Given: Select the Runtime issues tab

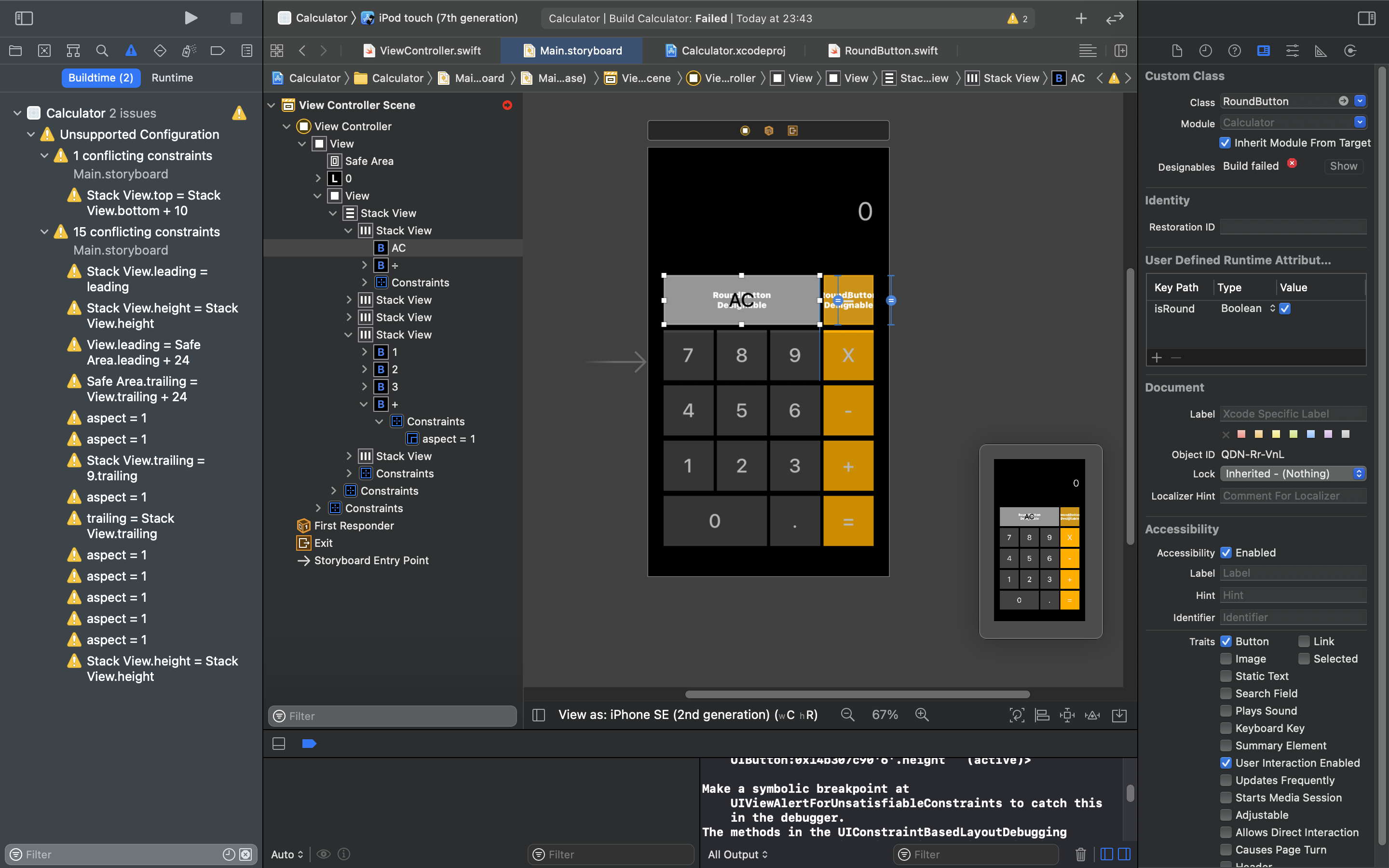Looking at the screenshot, I should coord(172,78).
